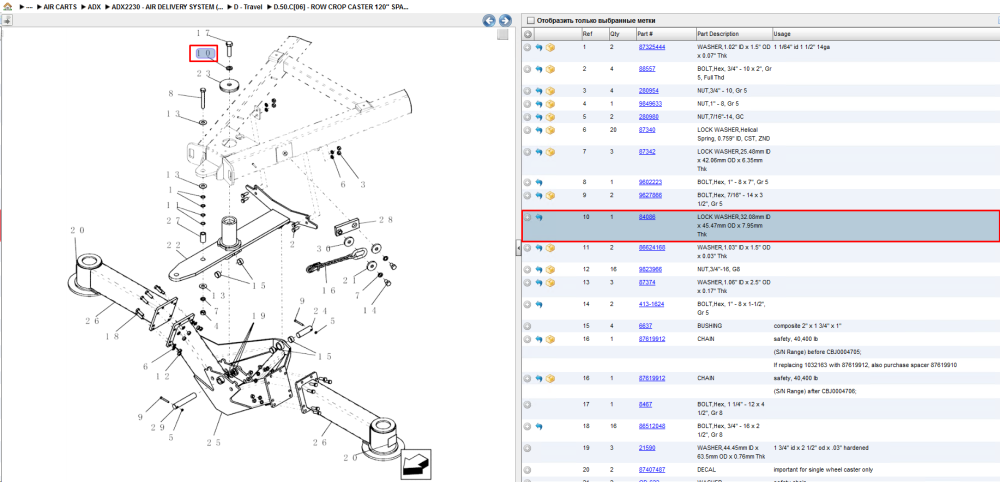This screenshot has height=482, width=1000.
Task: Open D.50.C[06] ROW CROP CASTER breadcrumb
Action: 341,6
